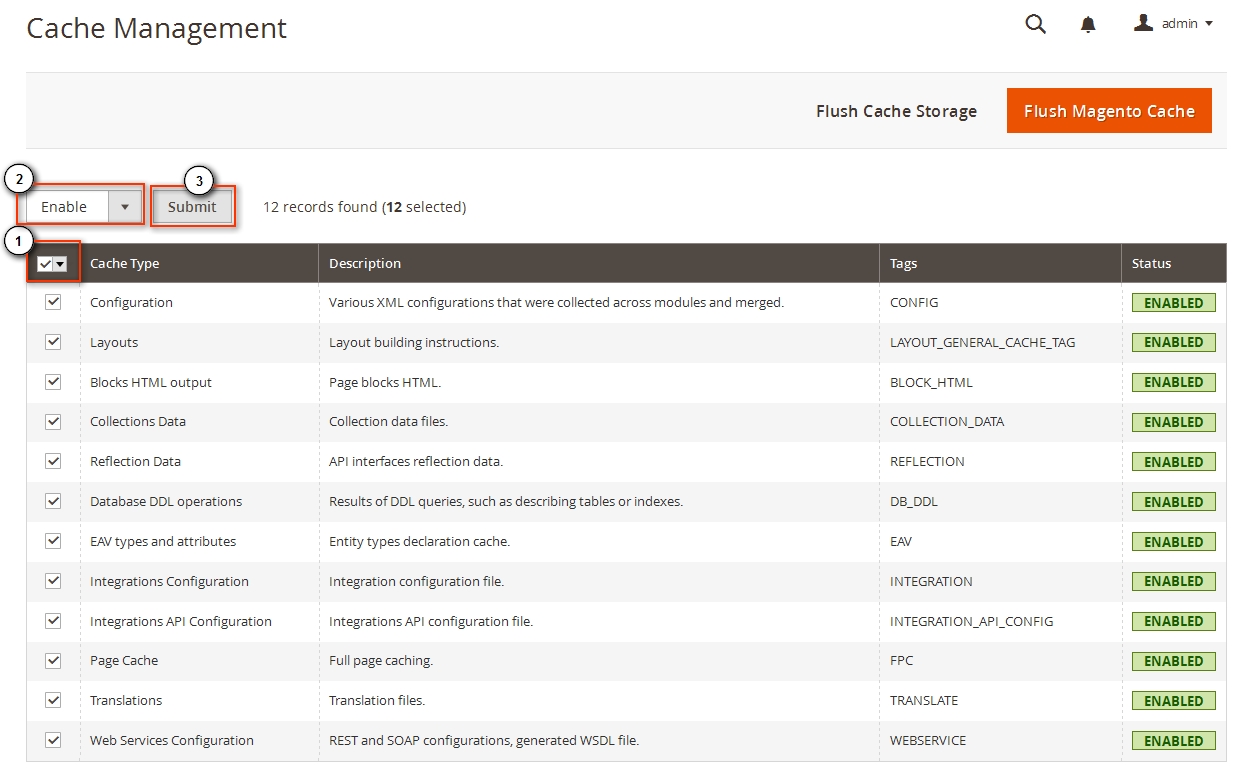This screenshot has height=778, width=1246.
Task: Click the EAV types and attributes row
Action: (x=163, y=542)
